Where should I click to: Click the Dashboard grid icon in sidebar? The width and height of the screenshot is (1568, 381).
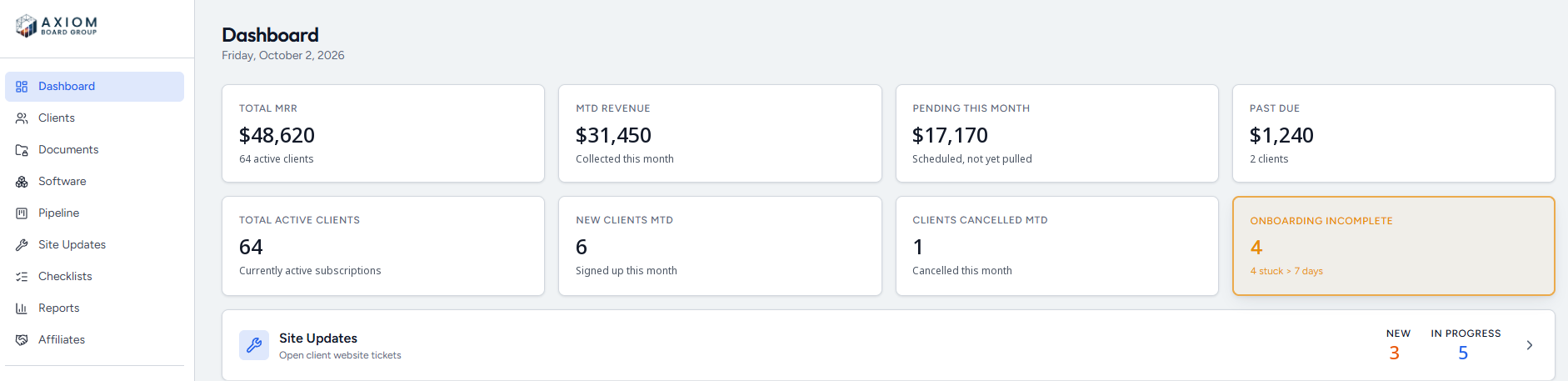[x=22, y=87]
